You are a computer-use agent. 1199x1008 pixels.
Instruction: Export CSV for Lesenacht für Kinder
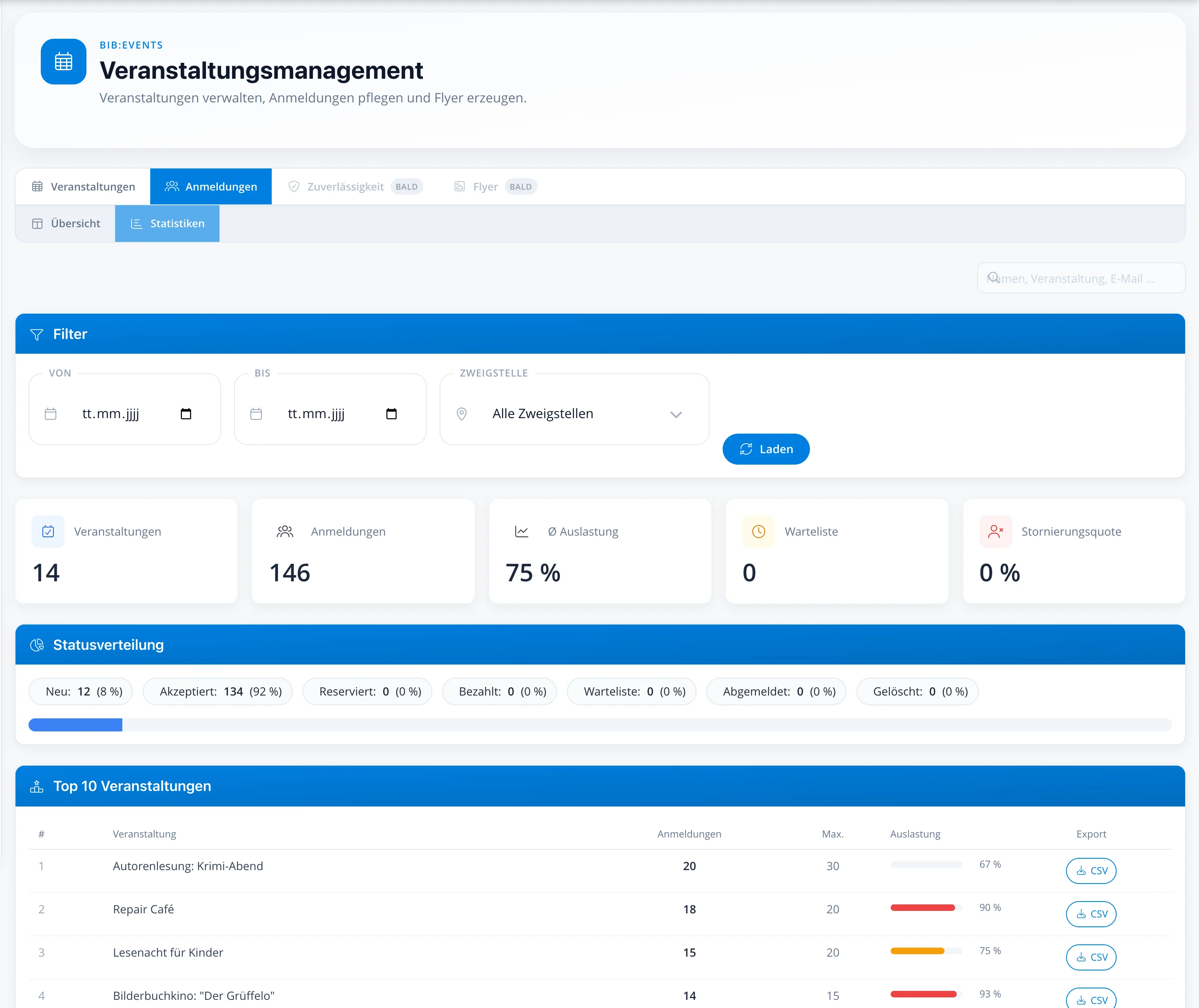coord(1091,957)
